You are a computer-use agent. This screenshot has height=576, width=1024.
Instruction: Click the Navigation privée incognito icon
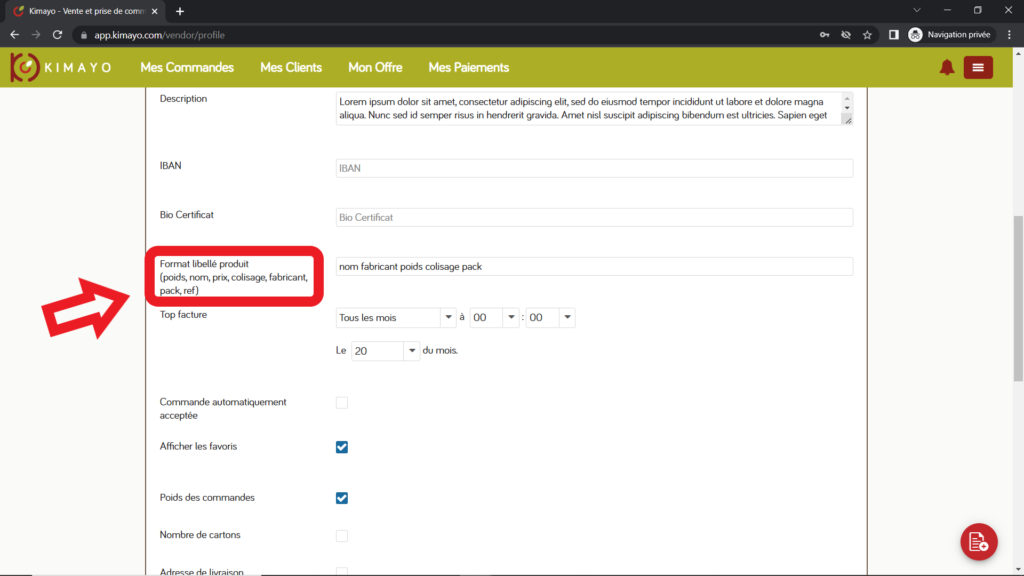tap(915, 35)
